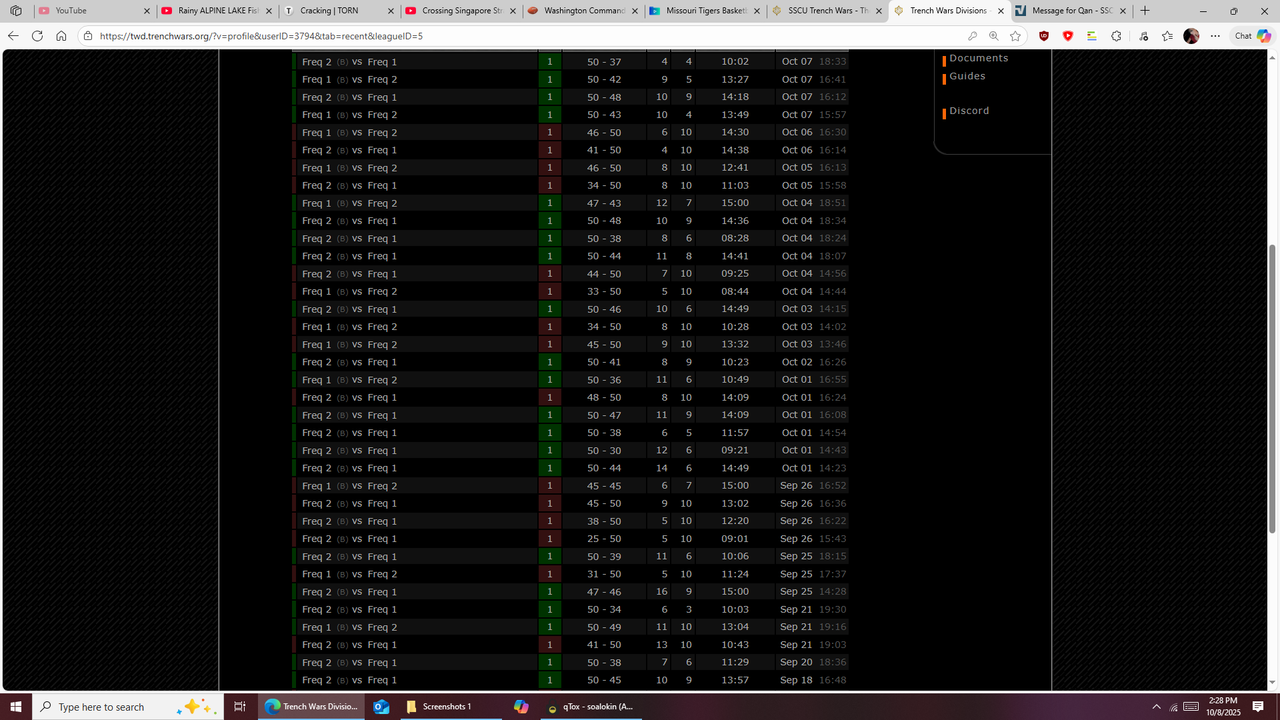Click the score 50 - 37
The image size is (1280, 720).
point(604,62)
